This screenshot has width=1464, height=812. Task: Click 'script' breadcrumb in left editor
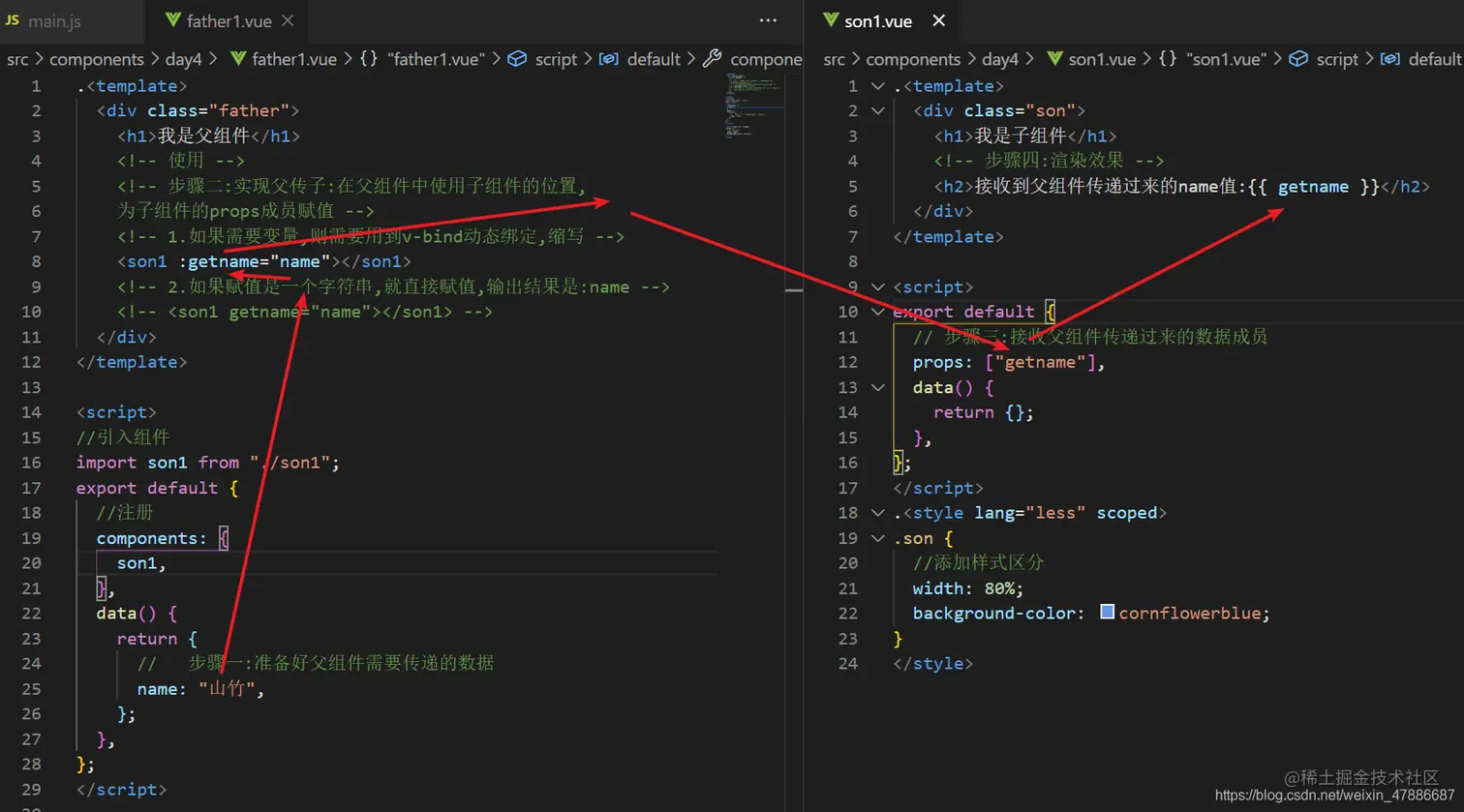point(543,59)
